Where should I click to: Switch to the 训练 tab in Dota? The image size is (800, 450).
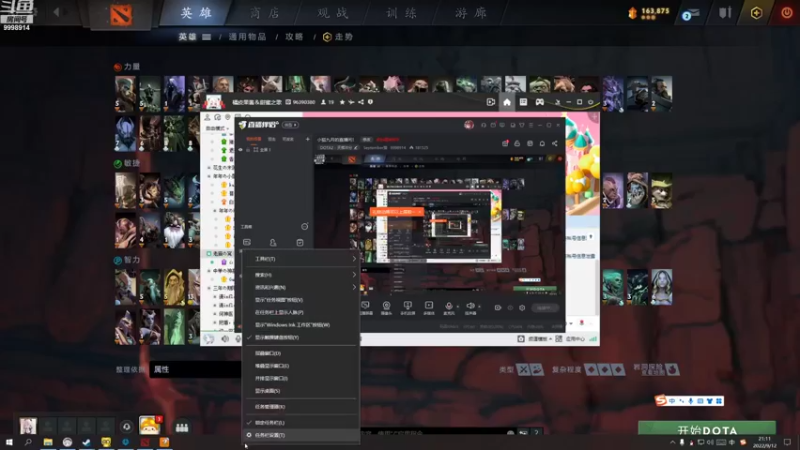click(401, 13)
